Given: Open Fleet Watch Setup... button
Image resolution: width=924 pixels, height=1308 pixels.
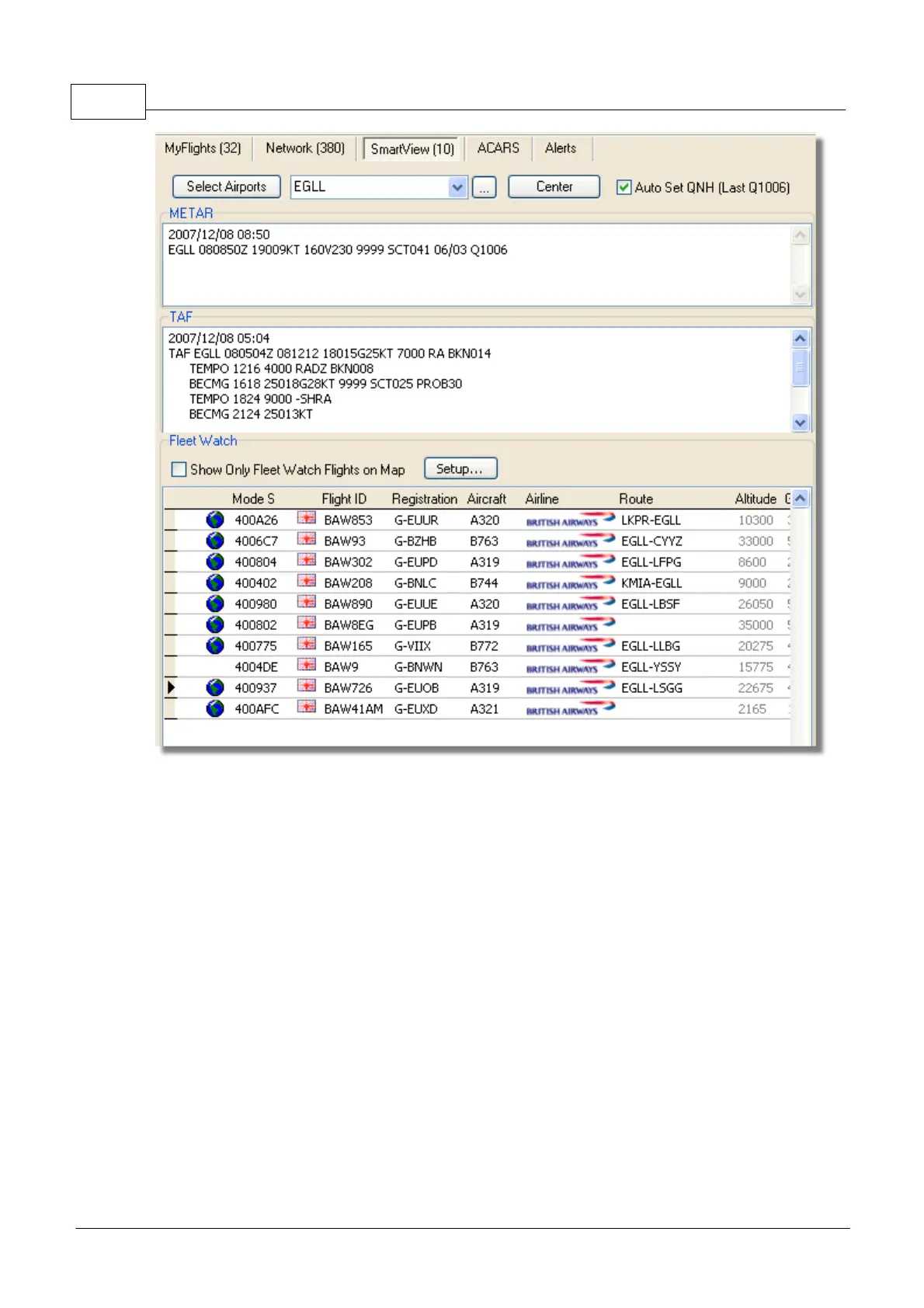Looking at the screenshot, I should [x=460, y=468].
